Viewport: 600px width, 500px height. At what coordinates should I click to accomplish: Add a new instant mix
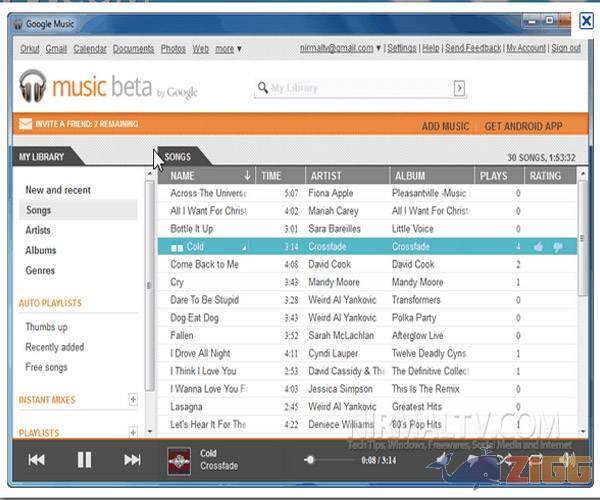(x=133, y=399)
